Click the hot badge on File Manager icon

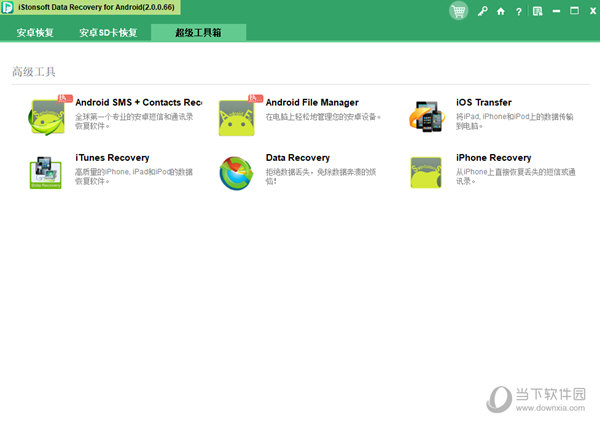pyautogui.click(x=255, y=98)
